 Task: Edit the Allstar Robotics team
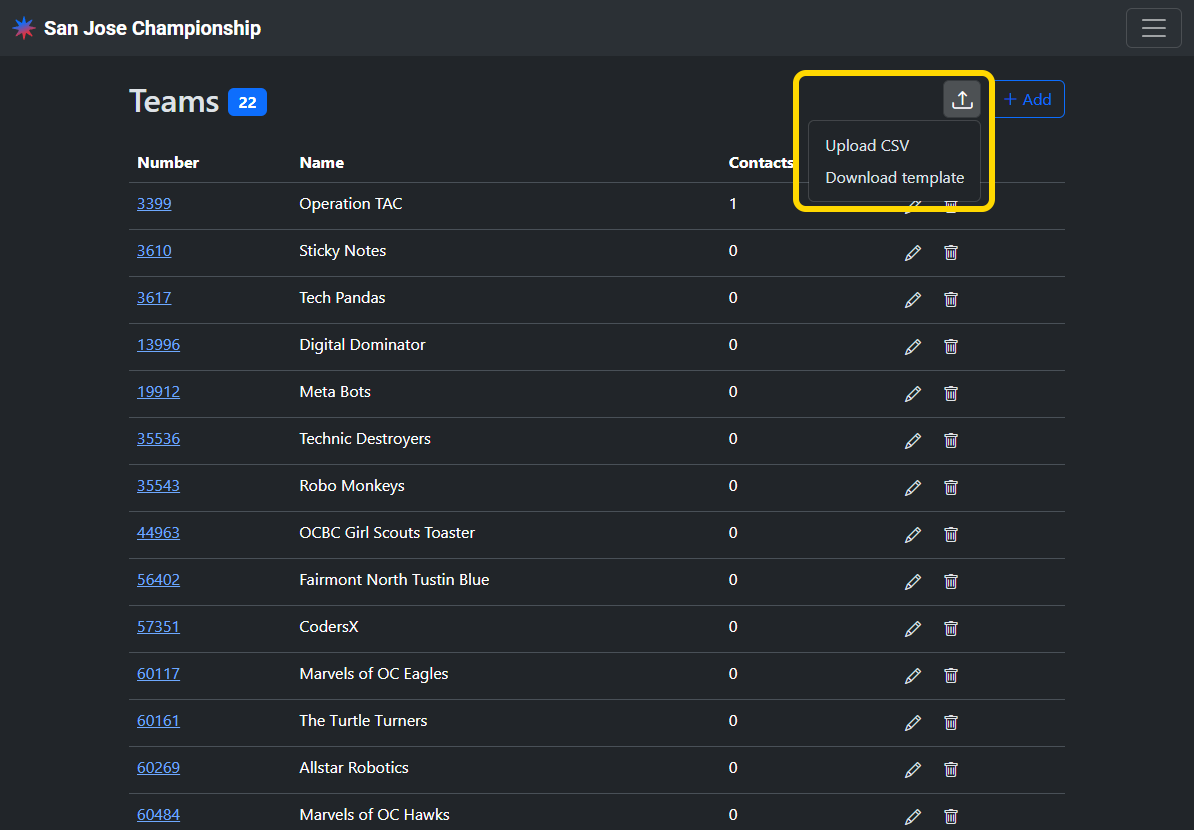coord(912,770)
